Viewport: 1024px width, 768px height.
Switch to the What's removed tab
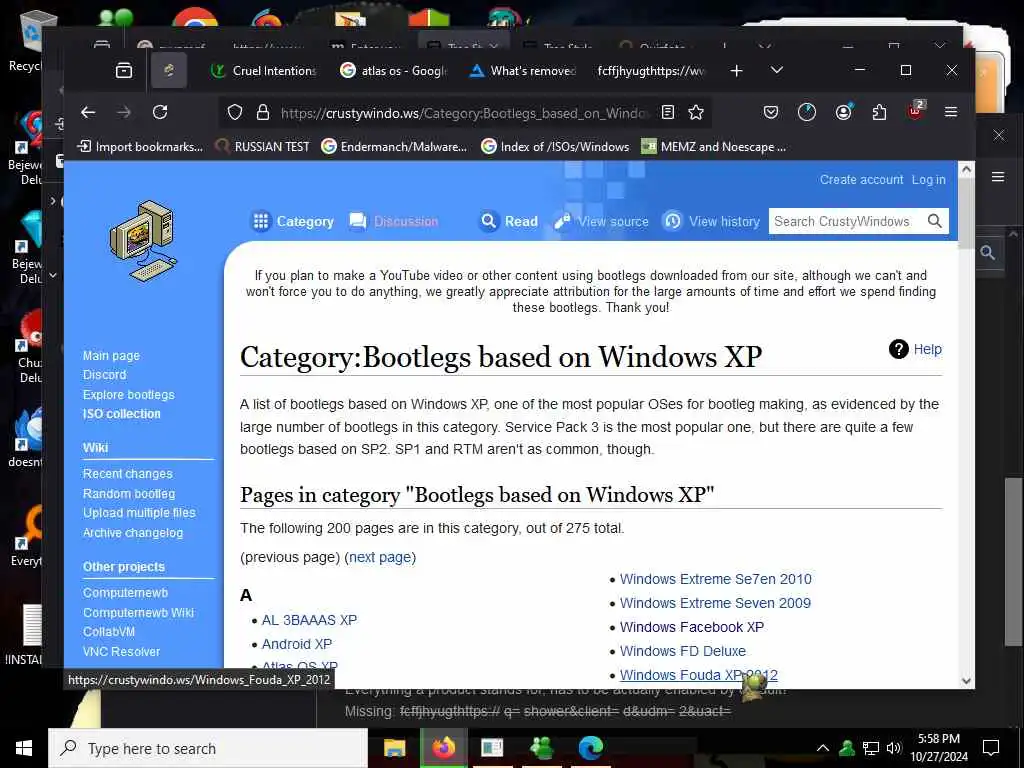pos(523,71)
